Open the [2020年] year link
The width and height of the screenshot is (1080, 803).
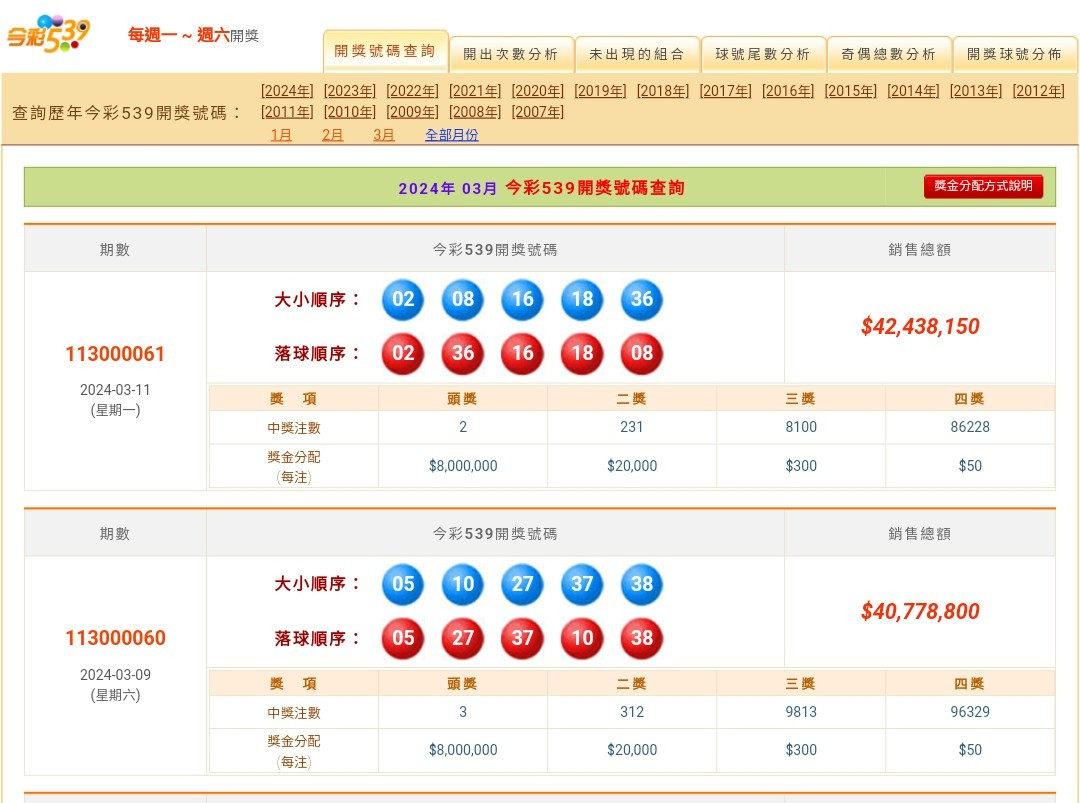538,91
